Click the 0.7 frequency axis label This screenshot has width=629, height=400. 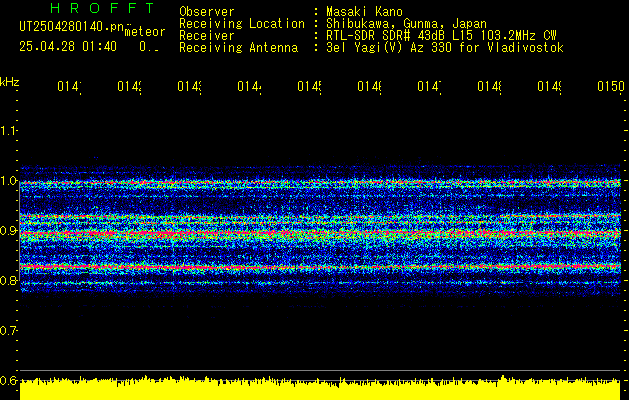(x=8, y=331)
